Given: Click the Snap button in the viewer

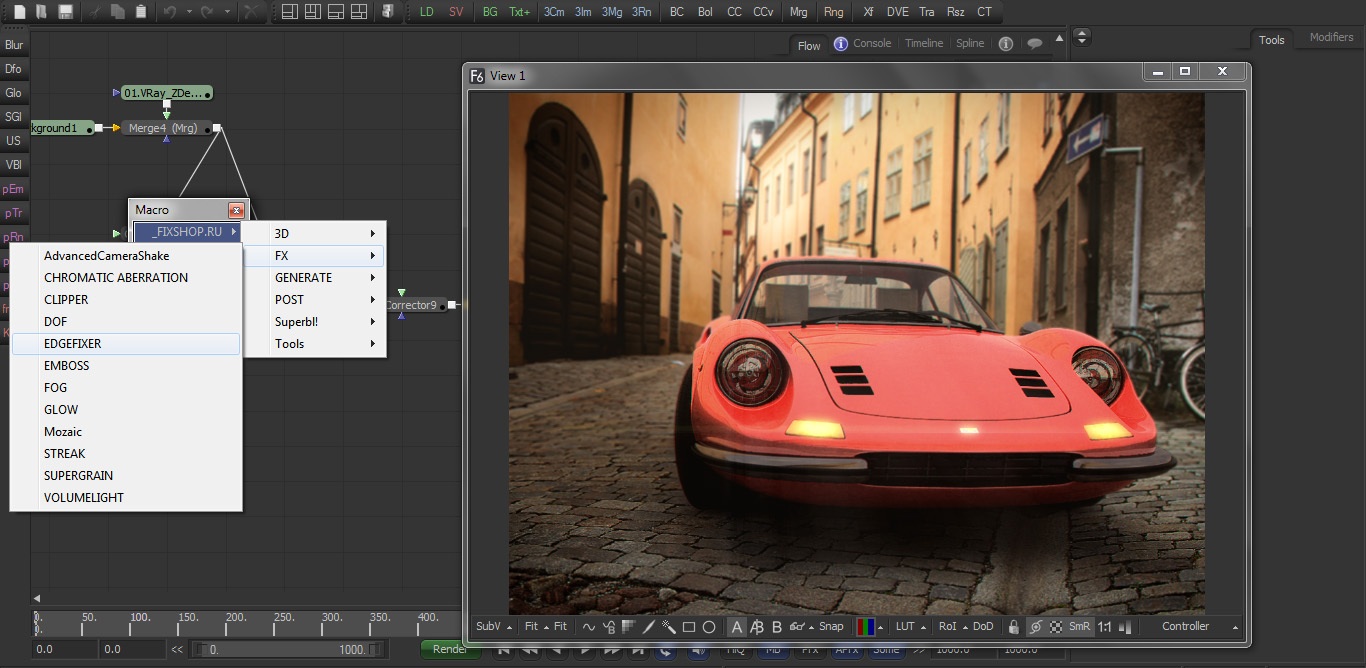Looking at the screenshot, I should point(831,627).
